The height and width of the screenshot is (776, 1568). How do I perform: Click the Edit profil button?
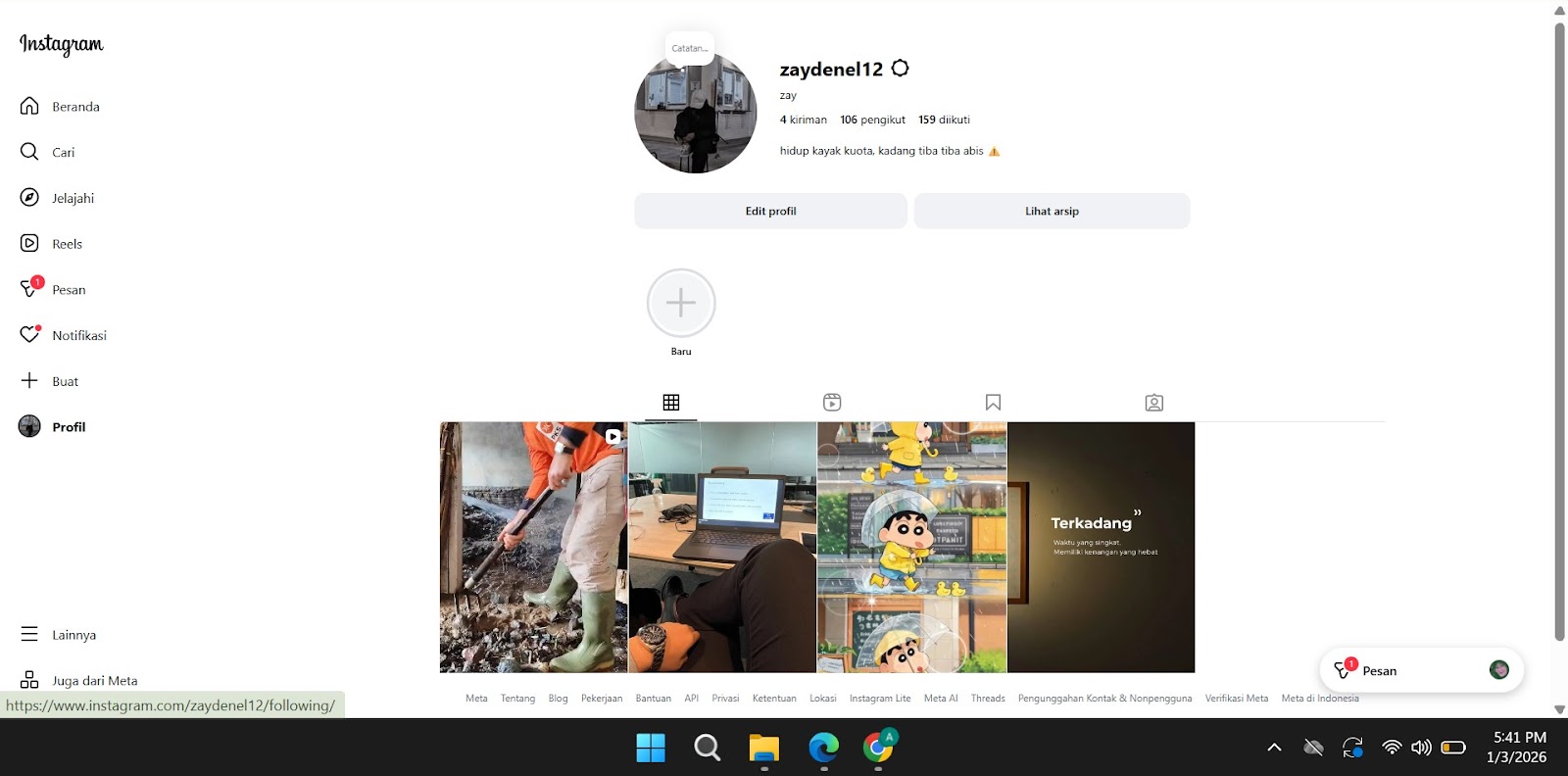tap(770, 211)
